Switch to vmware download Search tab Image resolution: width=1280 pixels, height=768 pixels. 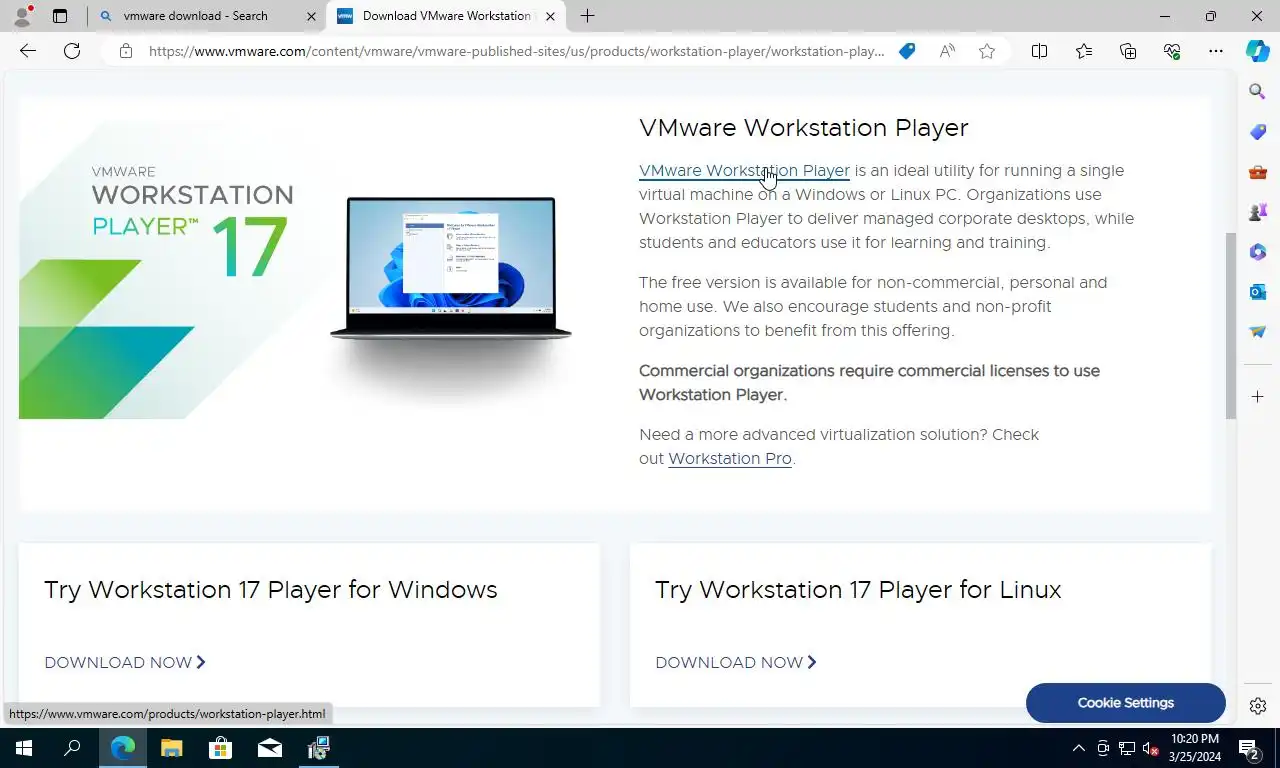(196, 16)
